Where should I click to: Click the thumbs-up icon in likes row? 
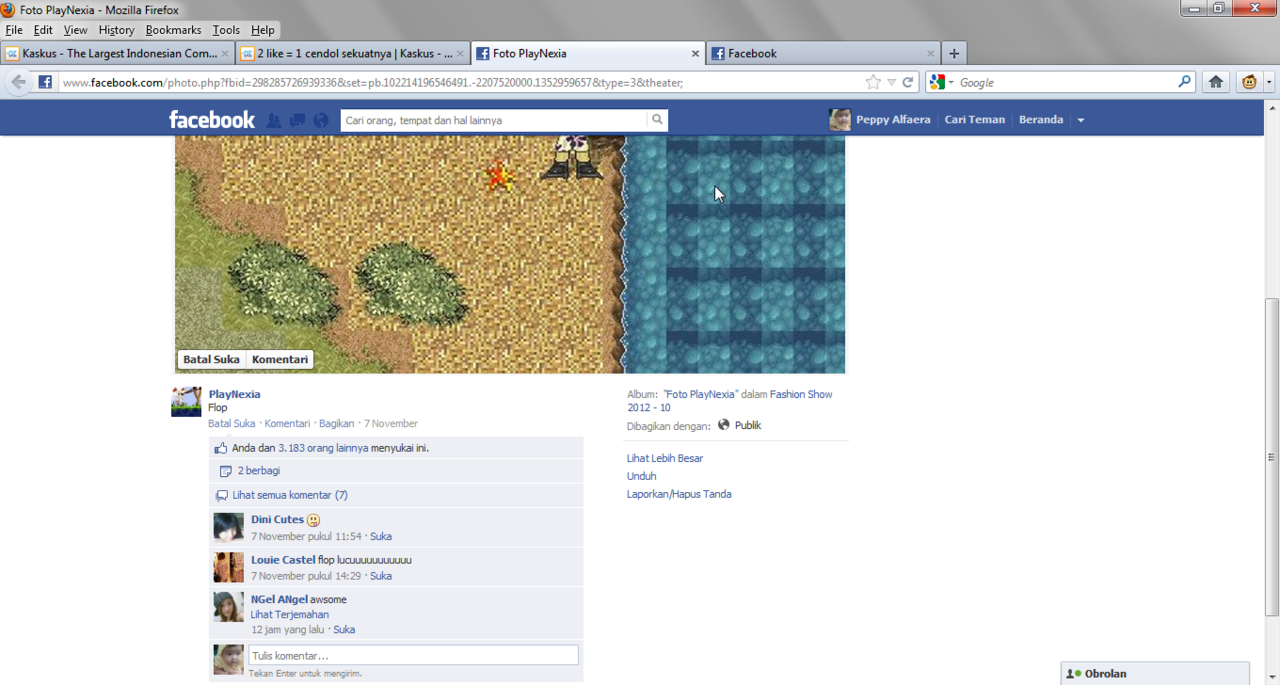pyautogui.click(x=222, y=448)
